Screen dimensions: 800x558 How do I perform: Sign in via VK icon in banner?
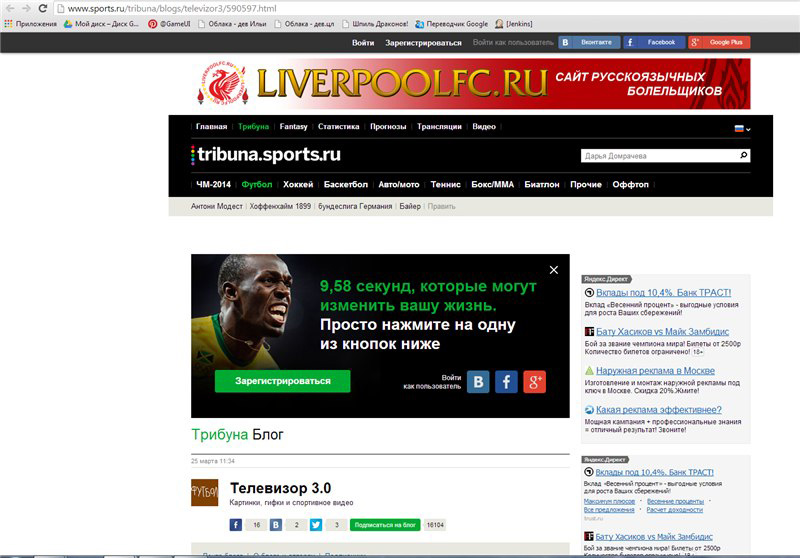(478, 382)
